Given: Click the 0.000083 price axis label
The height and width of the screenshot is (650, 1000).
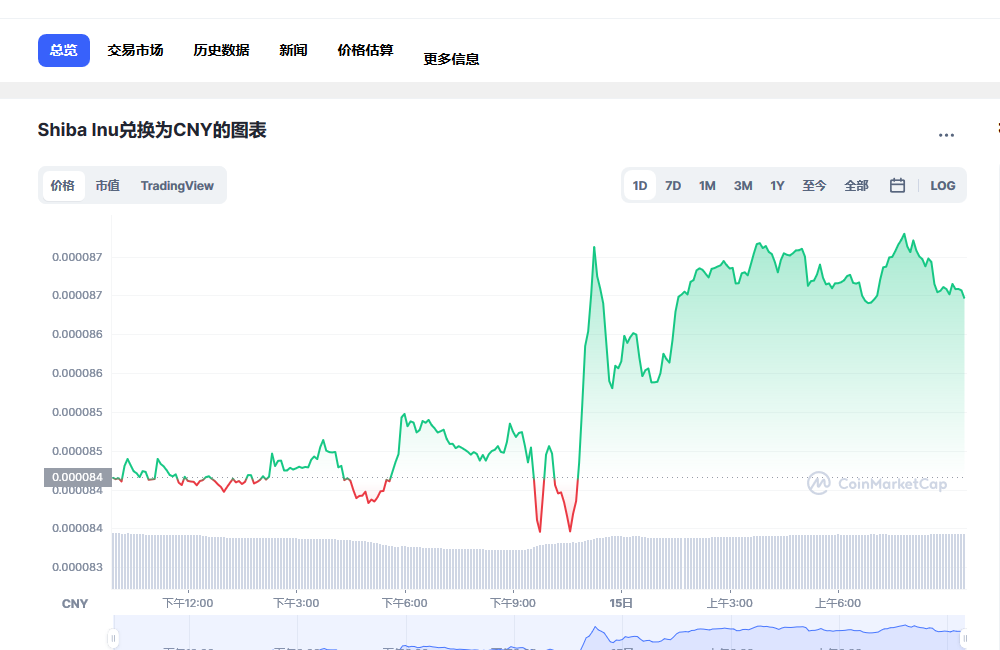Looking at the screenshot, I should (77, 567).
